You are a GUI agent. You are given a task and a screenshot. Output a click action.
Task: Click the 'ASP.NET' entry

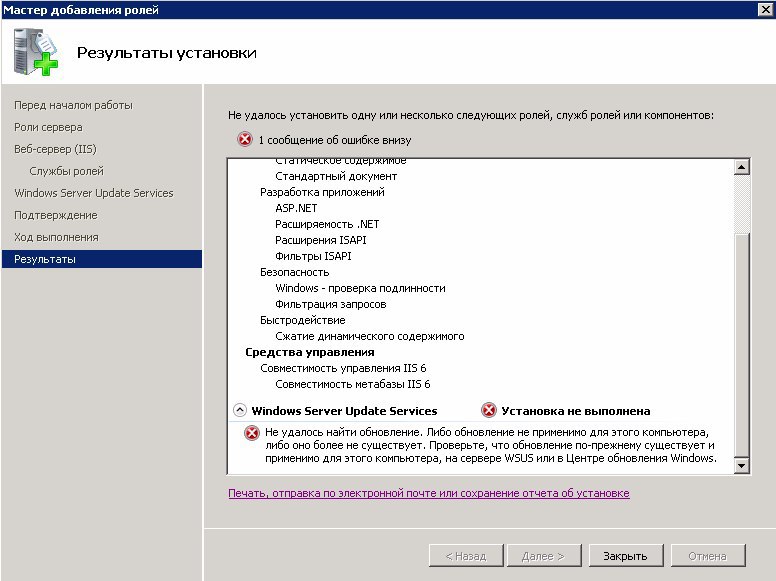click(296, 208)
